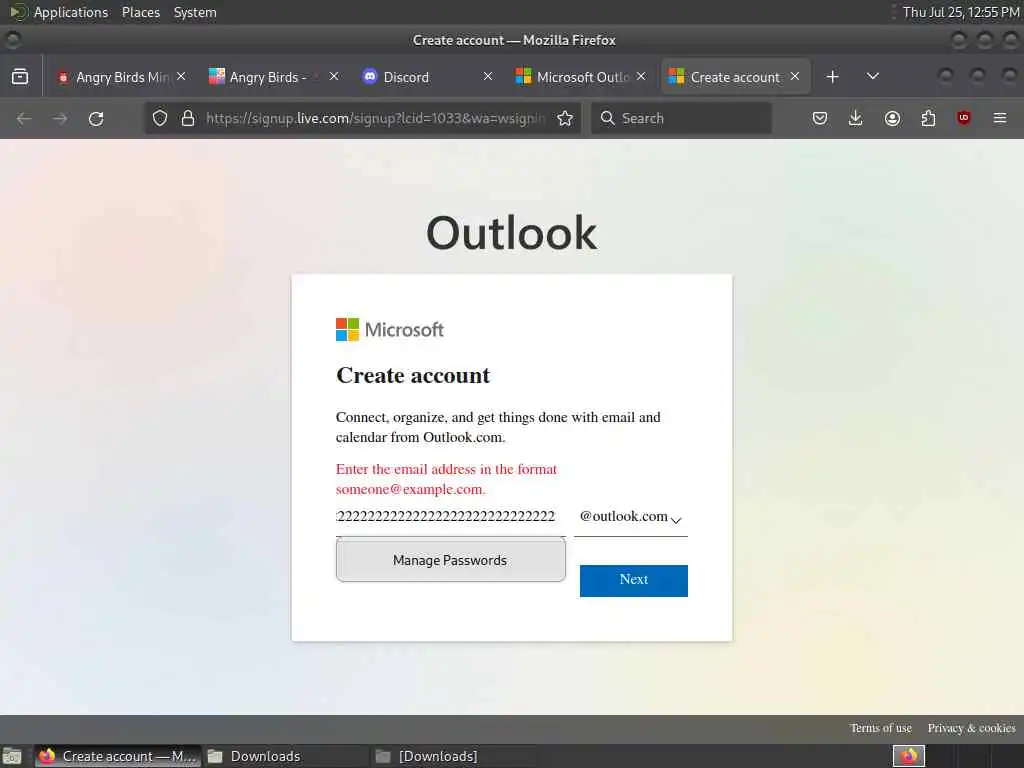Close the Microsoft Outlook tab
The width and height of the screenshot is (1024, 768).
[x=641, y=76]
